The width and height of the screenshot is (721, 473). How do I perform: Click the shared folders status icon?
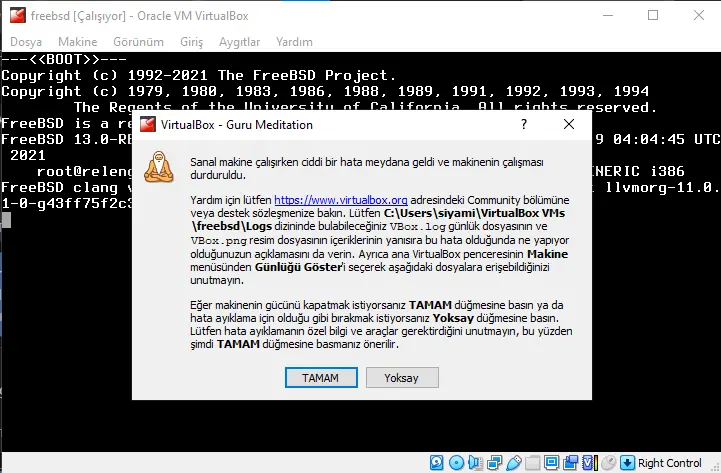[x=532, y=462]
